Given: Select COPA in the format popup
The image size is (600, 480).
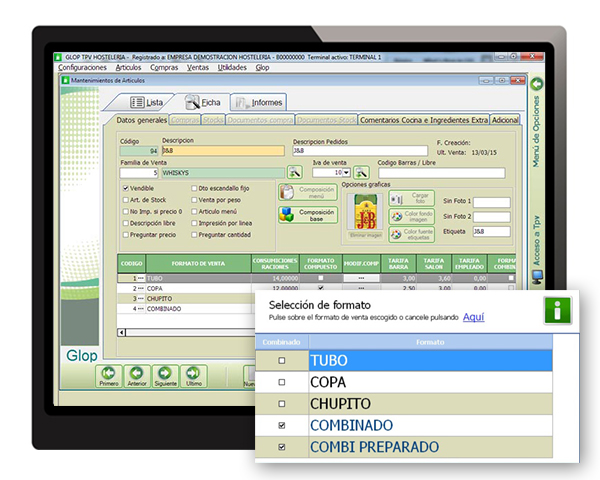Looking at the screenshot, I should [430, 382].
